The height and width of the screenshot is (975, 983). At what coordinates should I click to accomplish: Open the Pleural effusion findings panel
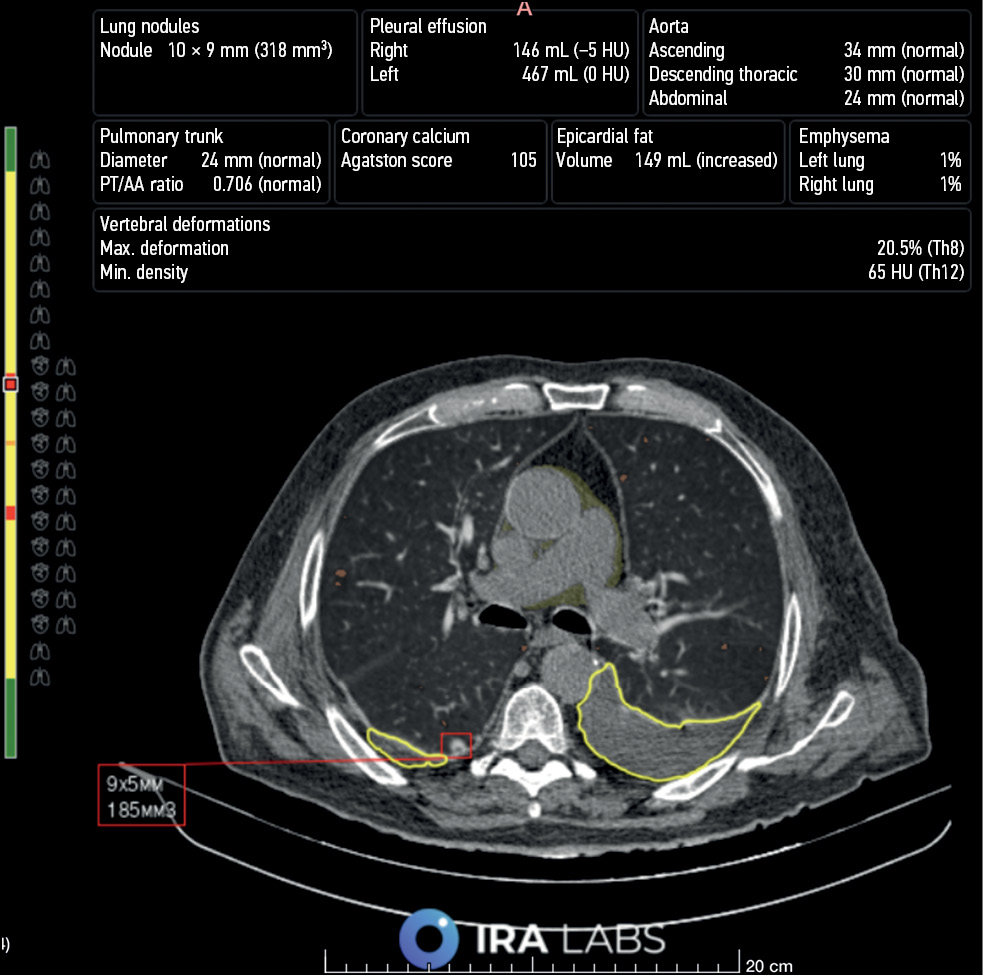tap(499, 62)
